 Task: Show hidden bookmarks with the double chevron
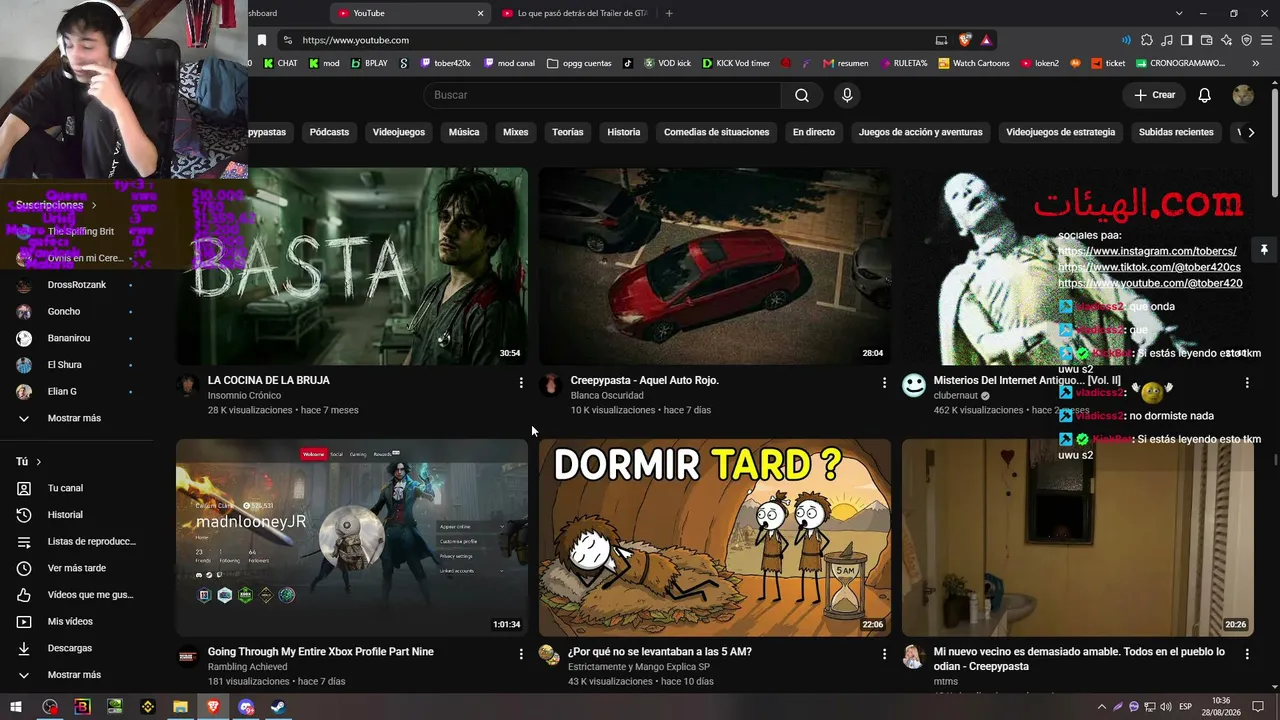point(1256,63)
